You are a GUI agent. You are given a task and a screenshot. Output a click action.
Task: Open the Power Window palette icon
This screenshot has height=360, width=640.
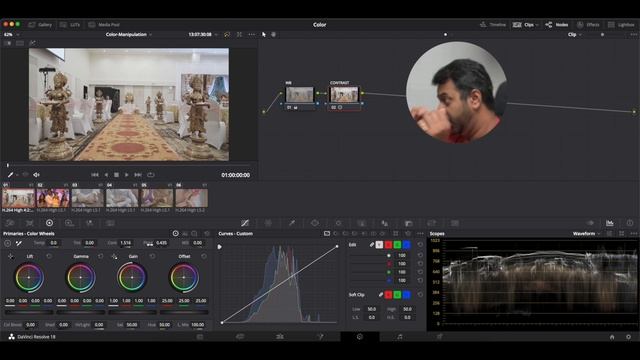point(315,223)
